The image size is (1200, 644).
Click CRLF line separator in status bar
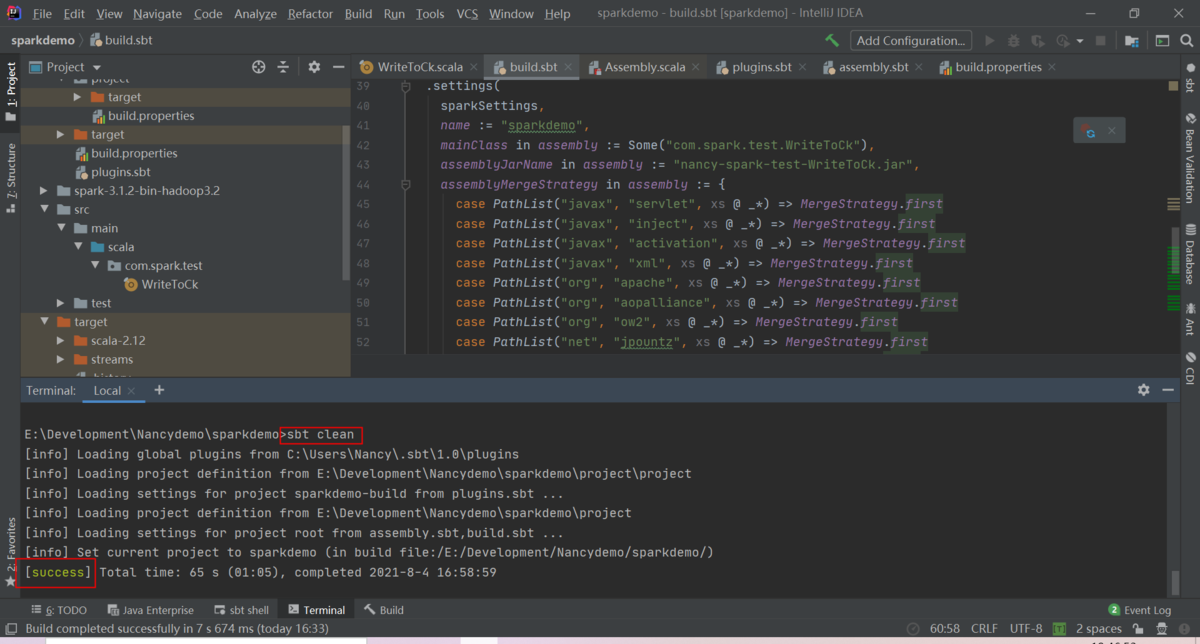984,628
